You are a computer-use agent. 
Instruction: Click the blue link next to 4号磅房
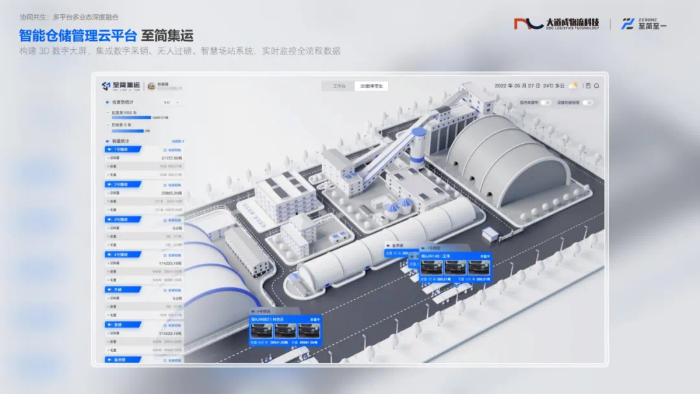[x=172, y=255]
